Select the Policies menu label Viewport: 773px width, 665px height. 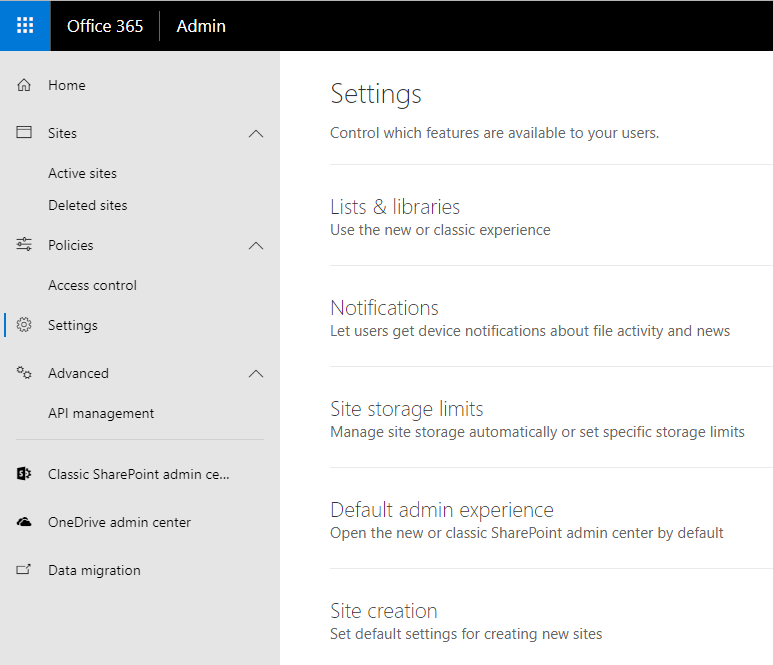pos(70,245)
